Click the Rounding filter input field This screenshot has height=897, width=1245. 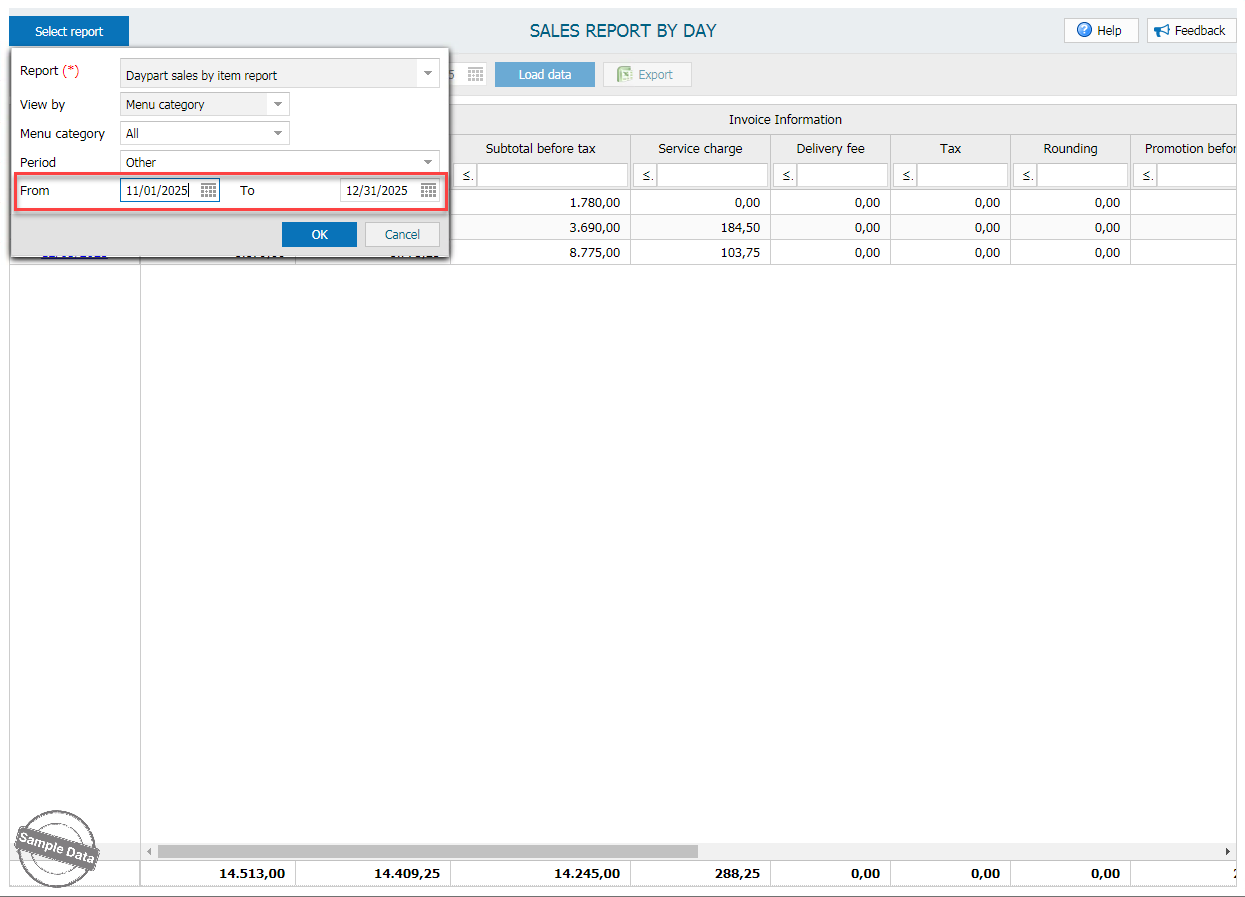(x=1081, y=176)
